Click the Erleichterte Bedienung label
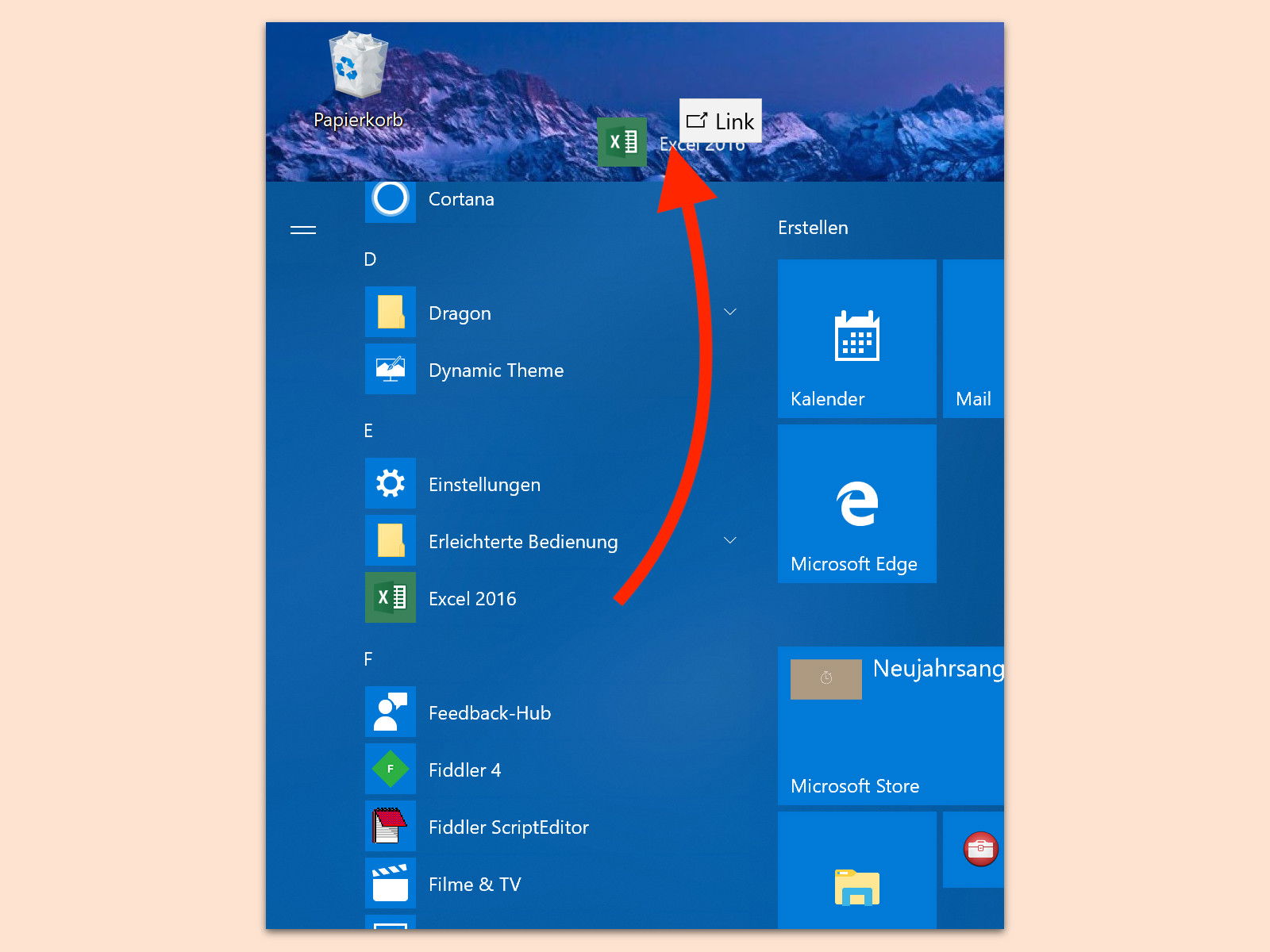Viewport: 1270px width, 952px height. click(523, 542)
